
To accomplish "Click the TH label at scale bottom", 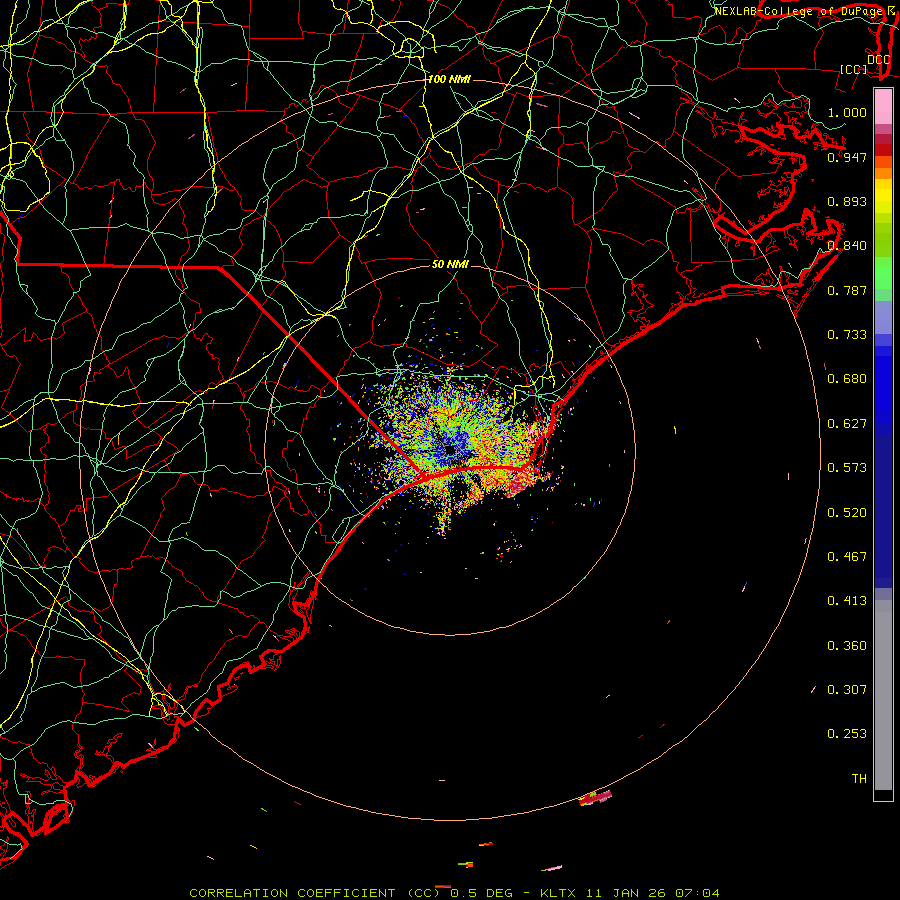I will pos(859,779).
